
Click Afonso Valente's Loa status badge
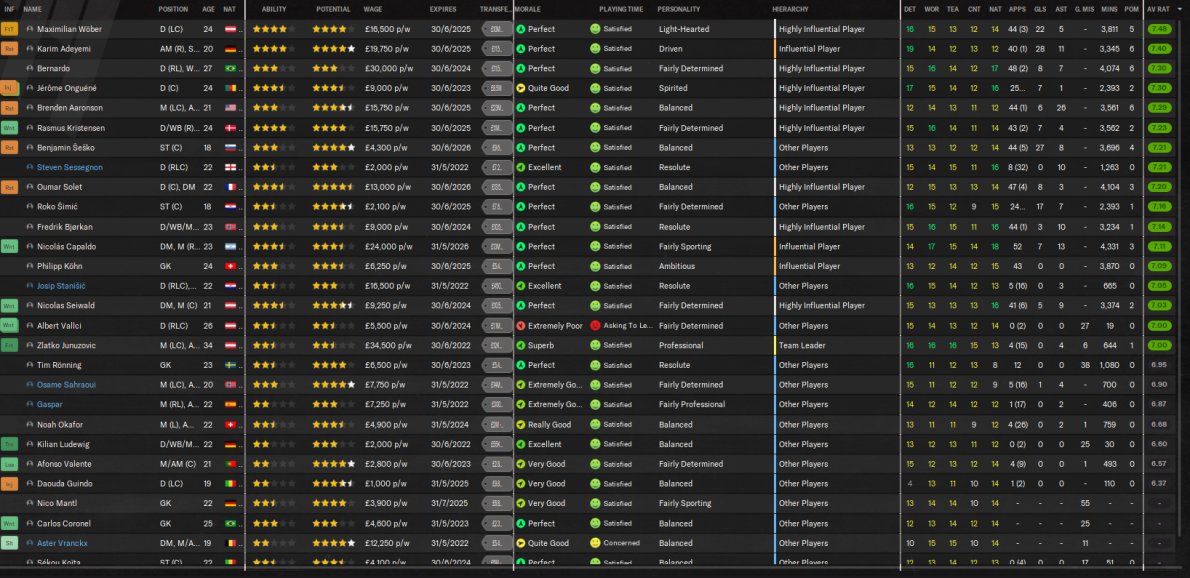(9, 463)
